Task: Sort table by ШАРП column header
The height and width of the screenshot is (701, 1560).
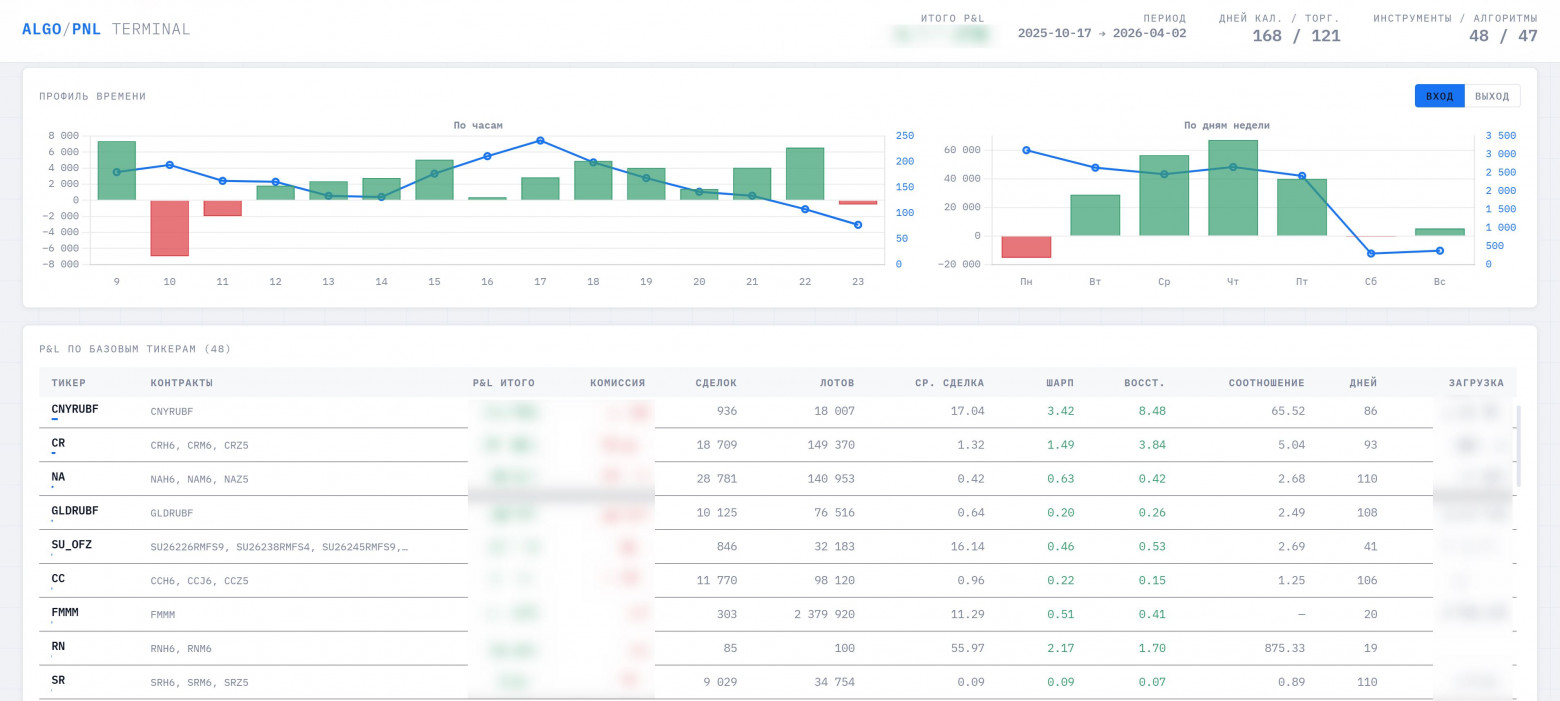Action: pos(1060,383)
